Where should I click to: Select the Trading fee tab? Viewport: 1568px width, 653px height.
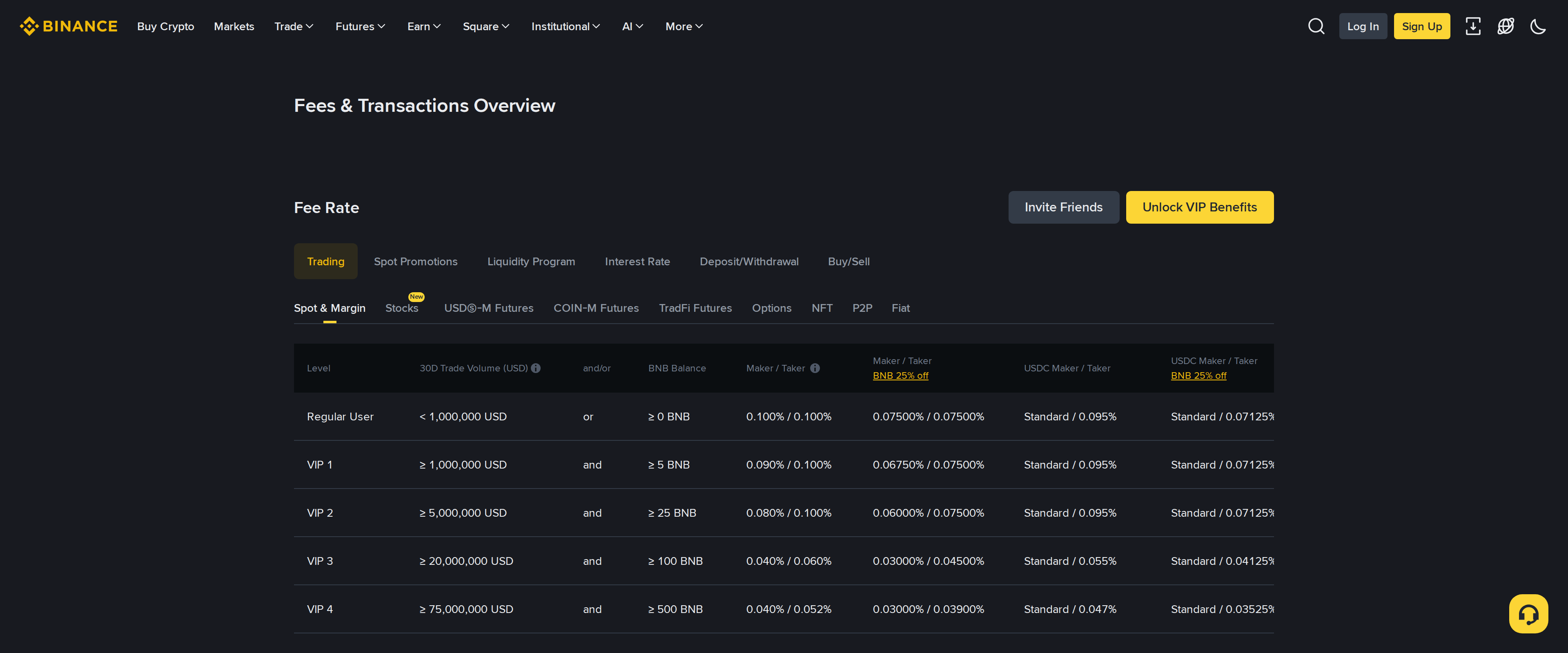click(x=326, y=261)
